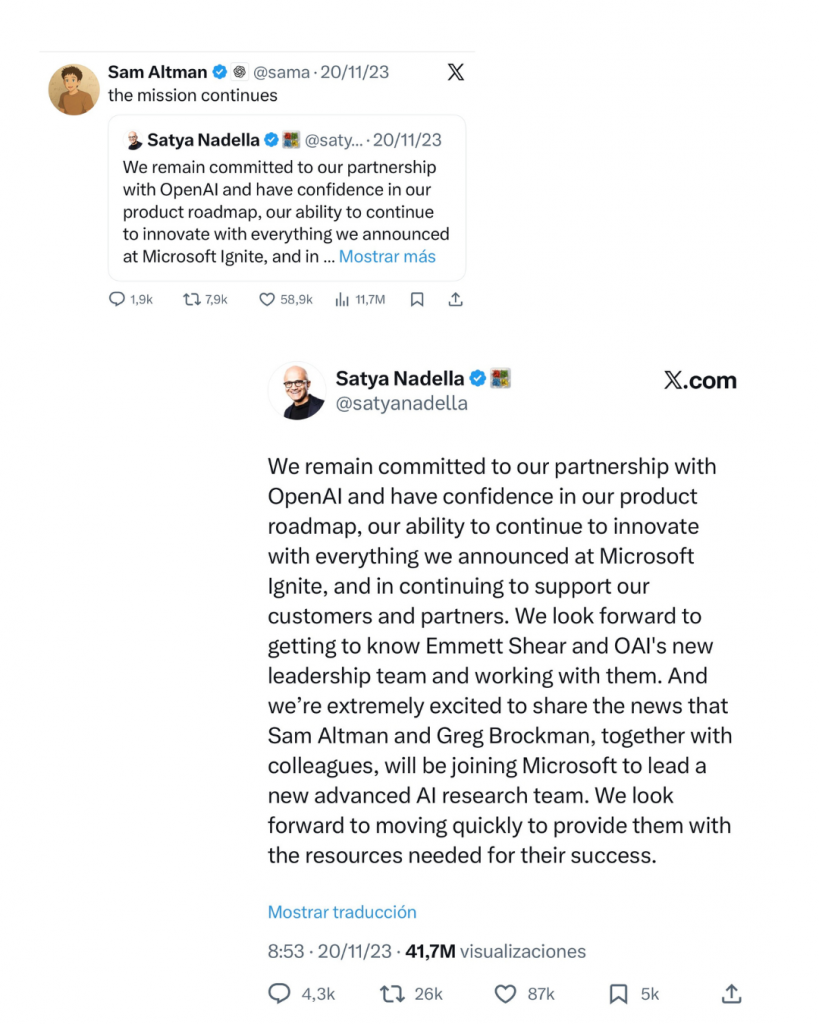Open replies on Satya Nadella's tweet (4,3k)

click(x=280, y=994)
